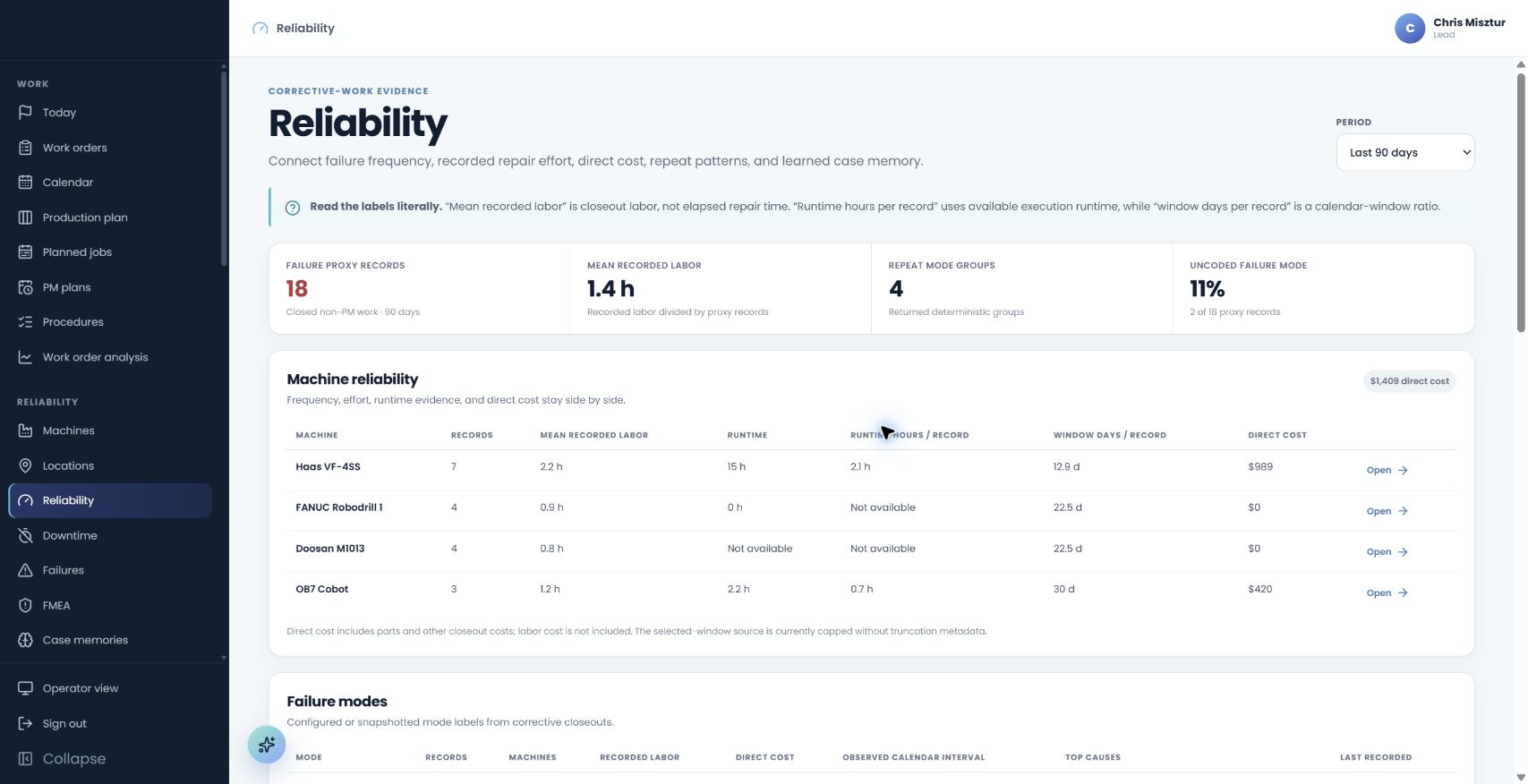This screenshot has height=784, width=1528.
Task: Click the Chris Misztur profile name
Action: tap(1469, 22)
